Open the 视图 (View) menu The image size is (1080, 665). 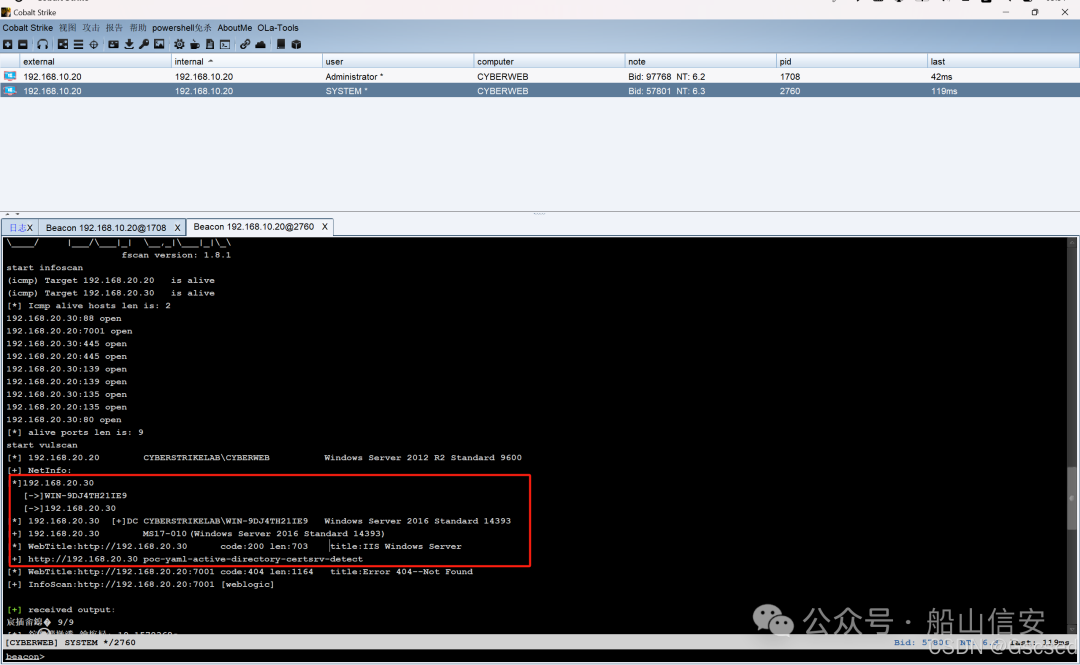(x=68, y=28)
